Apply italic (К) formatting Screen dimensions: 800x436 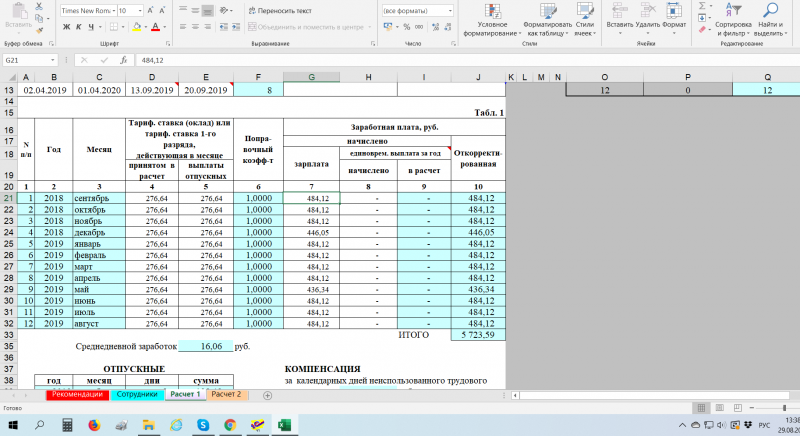(x=77, y=27)
